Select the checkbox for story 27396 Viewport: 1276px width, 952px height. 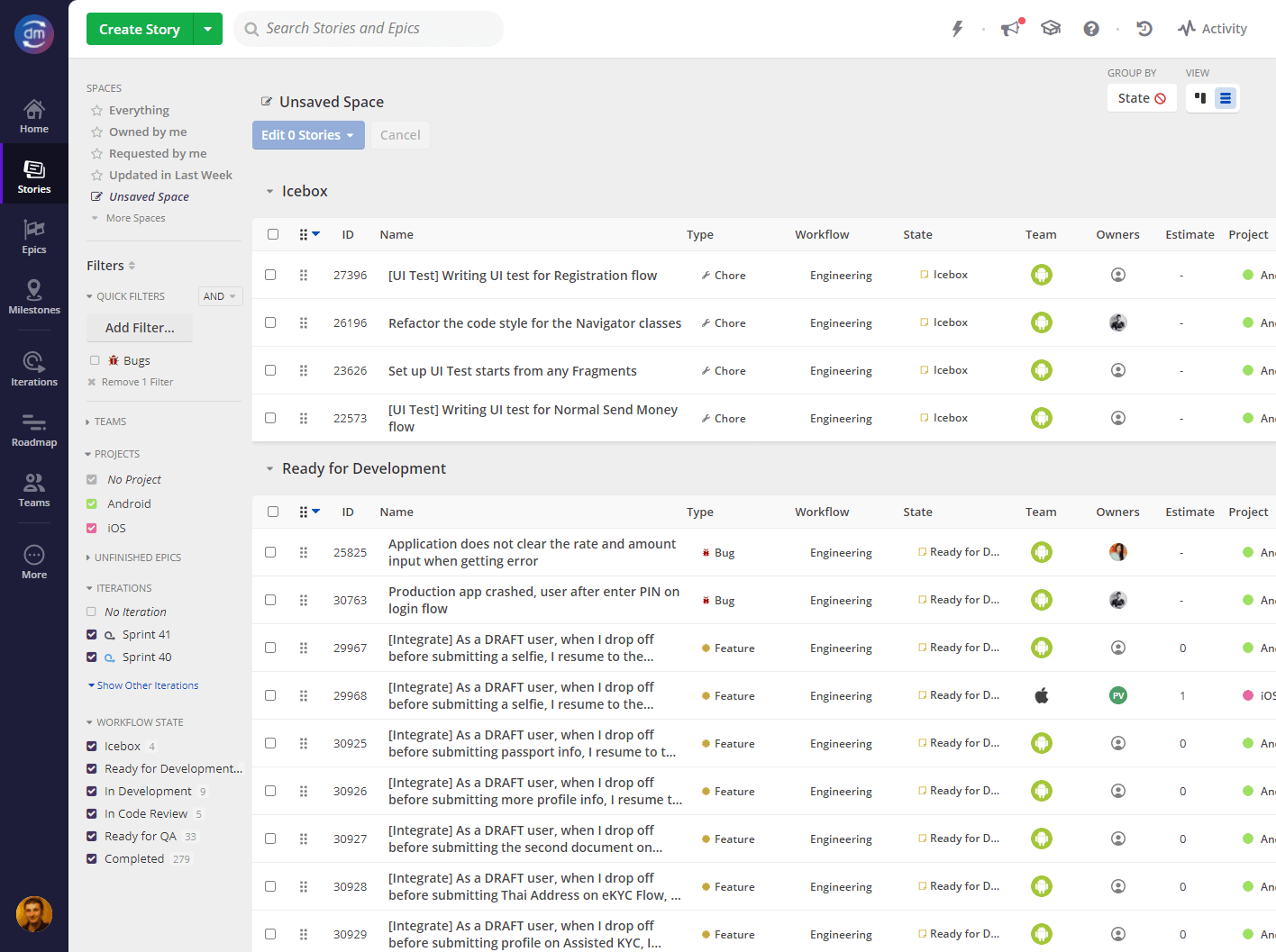[x=270, y=275]
